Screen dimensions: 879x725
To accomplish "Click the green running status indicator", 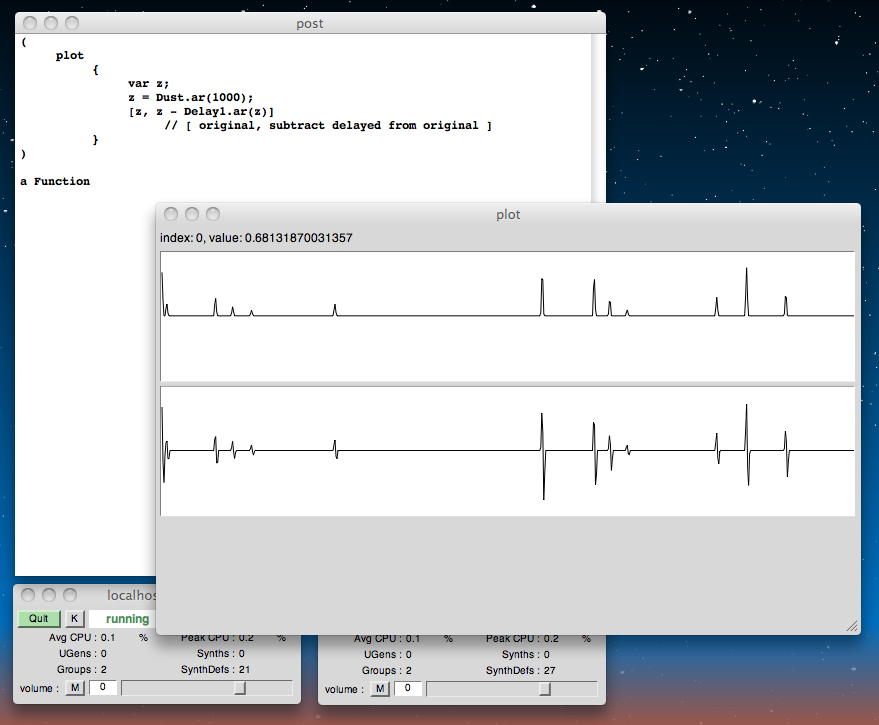I will pos(127,619).
